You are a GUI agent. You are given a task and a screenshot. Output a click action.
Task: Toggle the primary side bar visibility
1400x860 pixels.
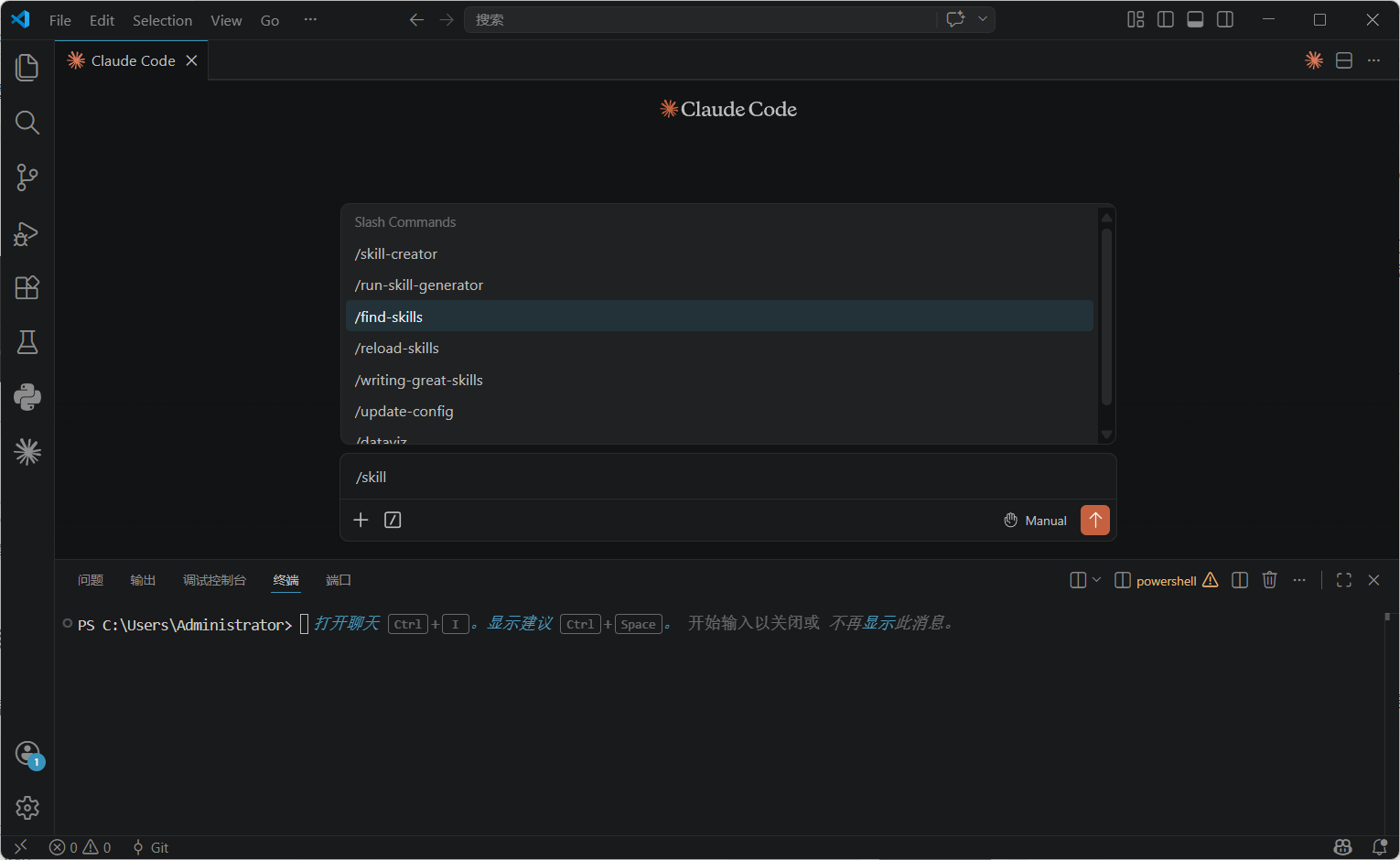tap(1166, 19)
